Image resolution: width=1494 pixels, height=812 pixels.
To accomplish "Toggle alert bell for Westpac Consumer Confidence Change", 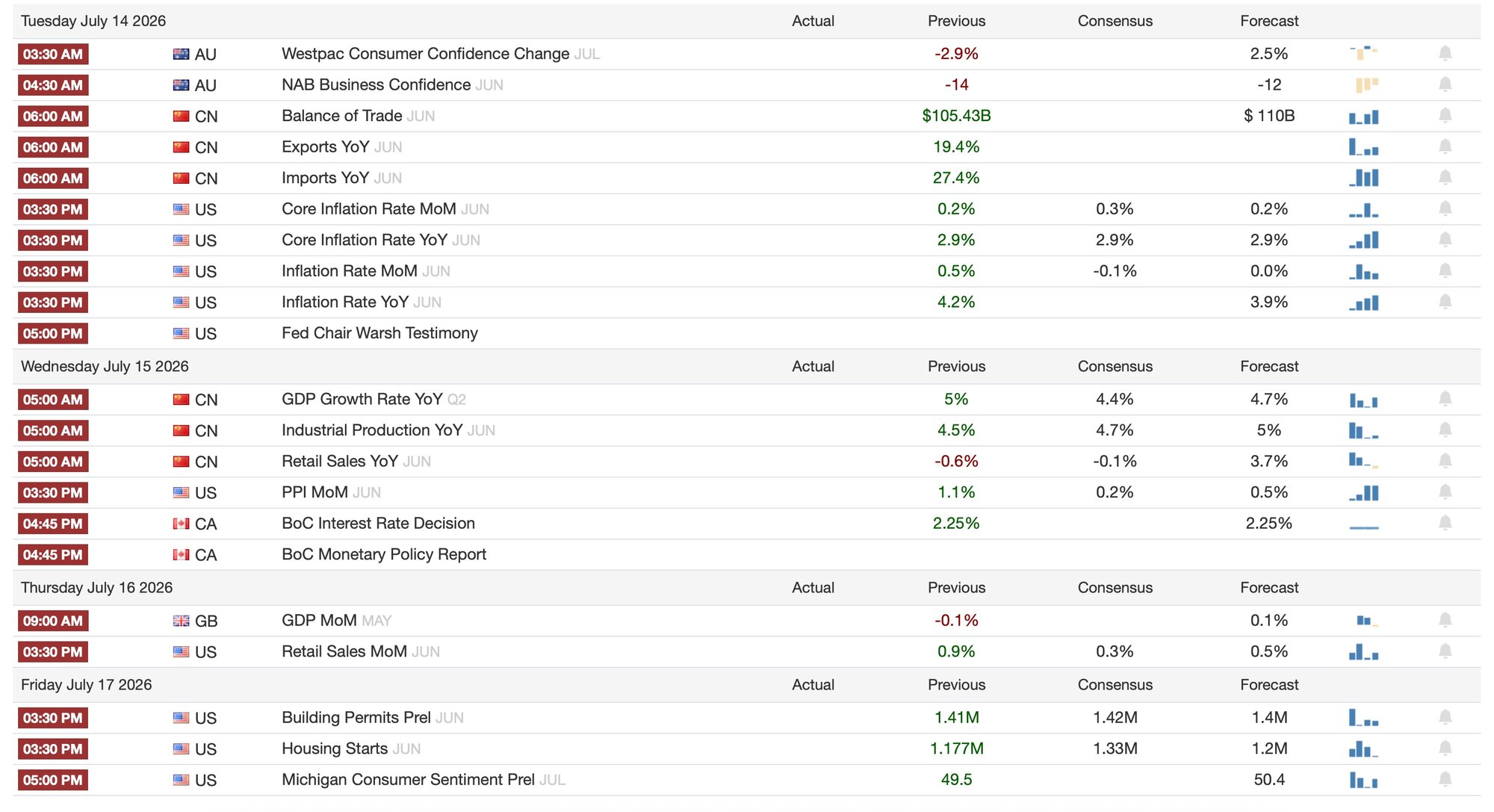I will [1445, 54].
